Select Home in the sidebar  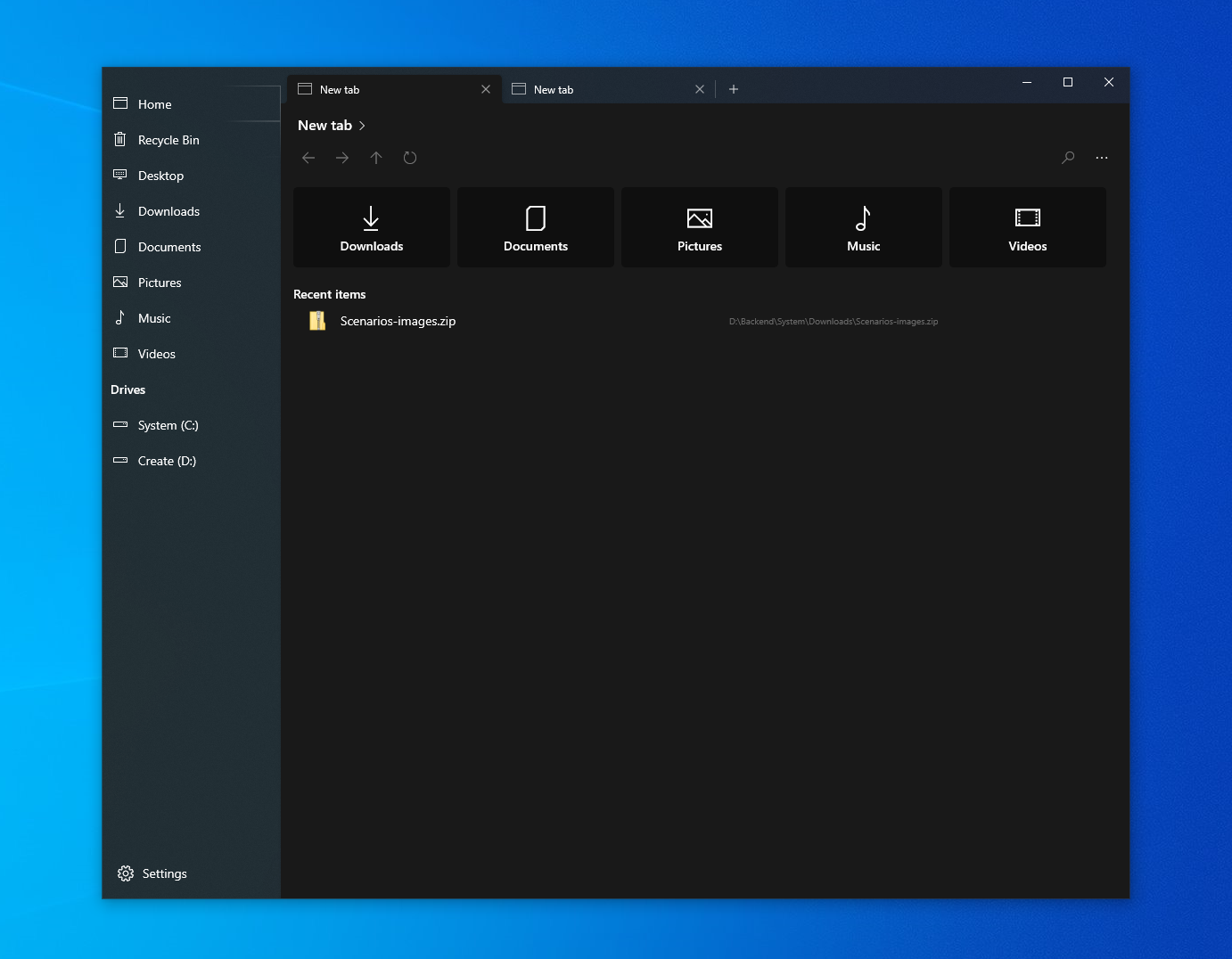click(154, 104)
